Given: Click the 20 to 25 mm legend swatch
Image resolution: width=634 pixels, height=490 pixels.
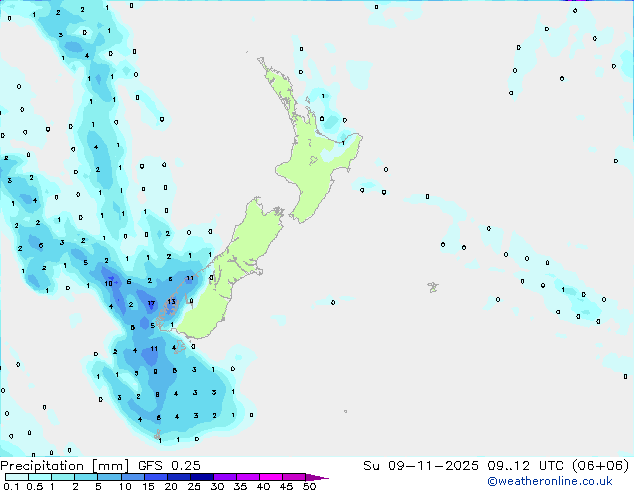Looking at the screenshot, I should tap(178, 477).
